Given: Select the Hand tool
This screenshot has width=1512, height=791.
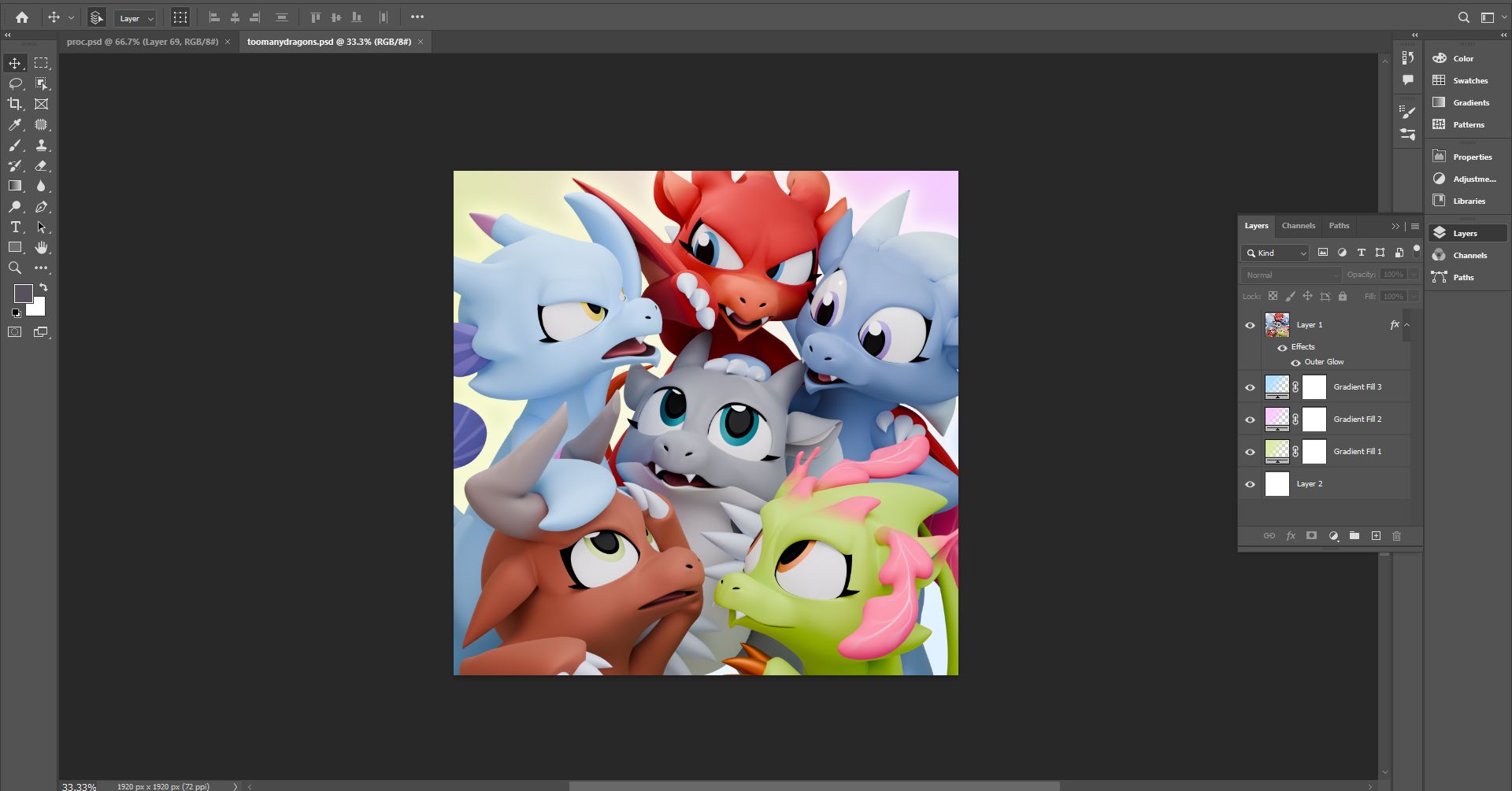Looking at the screenshot, I should [41, 248].
